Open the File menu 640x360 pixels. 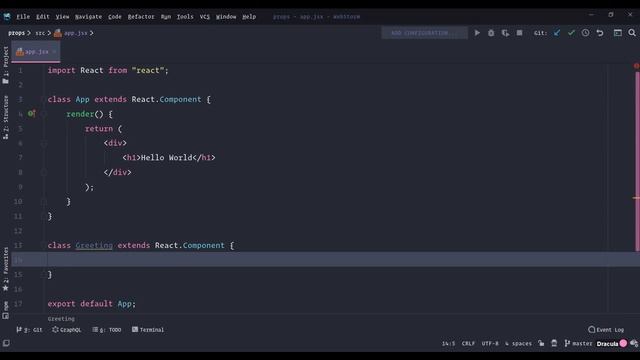tap(23, 17)
